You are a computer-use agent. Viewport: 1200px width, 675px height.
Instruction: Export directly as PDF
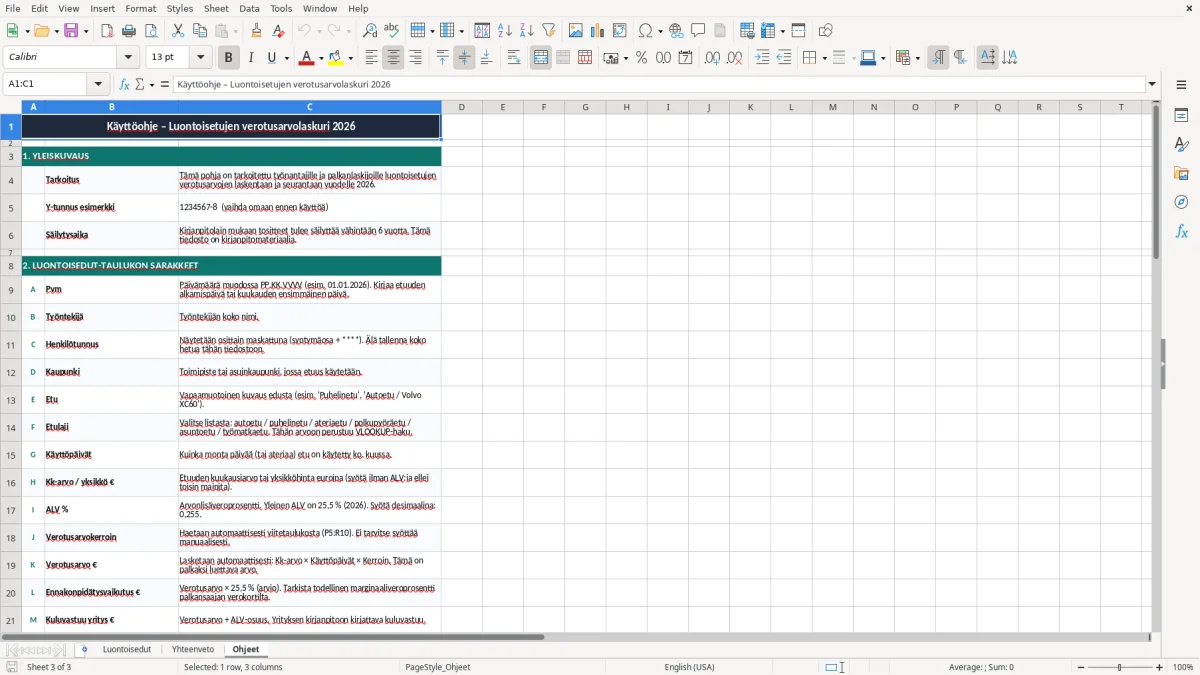pyautogui.click(x=107, y=31)
